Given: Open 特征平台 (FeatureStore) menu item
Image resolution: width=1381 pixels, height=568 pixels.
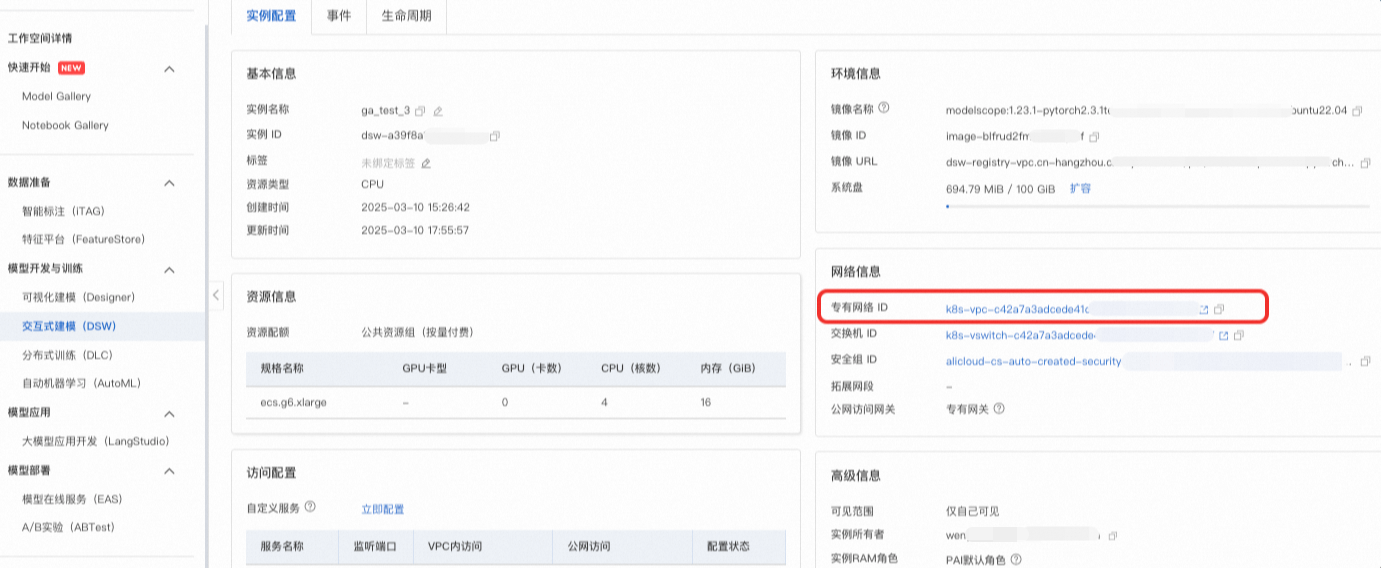Looking at the screenshot, I should pyautogui.click(x=83, y=240).
